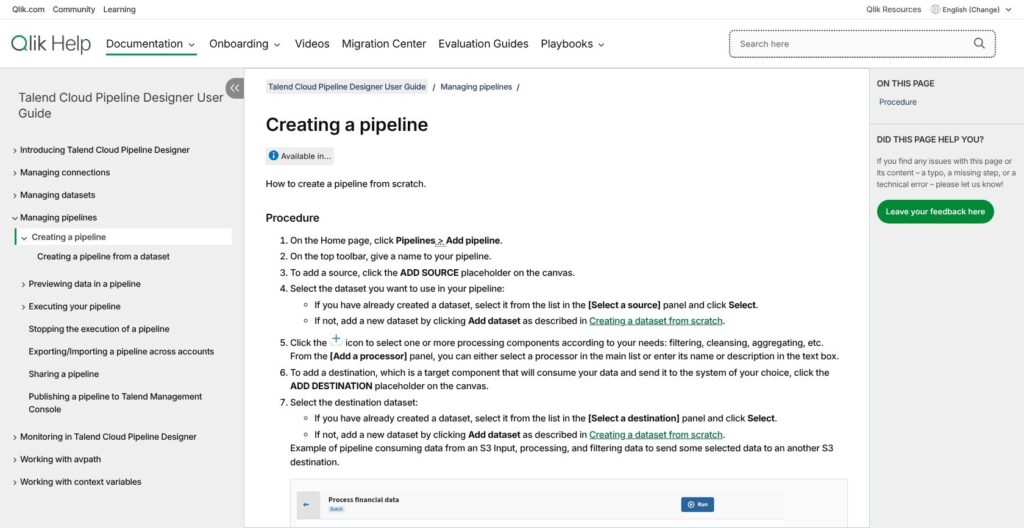The height and width of the screenshot is (528, 1024).
Task: Expand Monitoring in Talend Cloud Pipeline Designer
Action: pyautogui.click(x=15, y=437)
